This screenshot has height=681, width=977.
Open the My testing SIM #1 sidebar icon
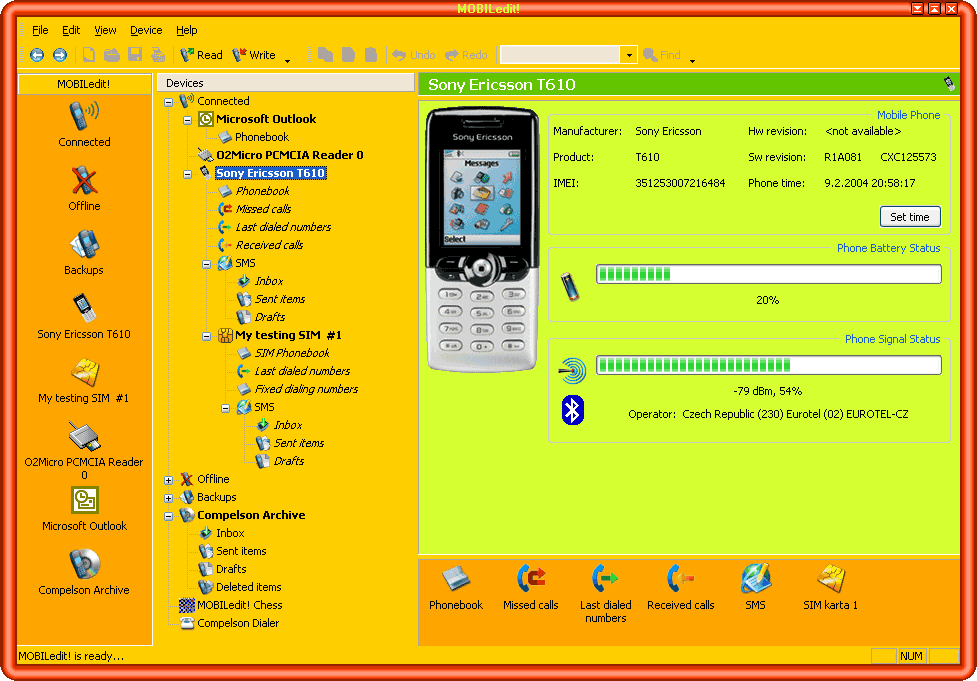[x=84, y=373]
